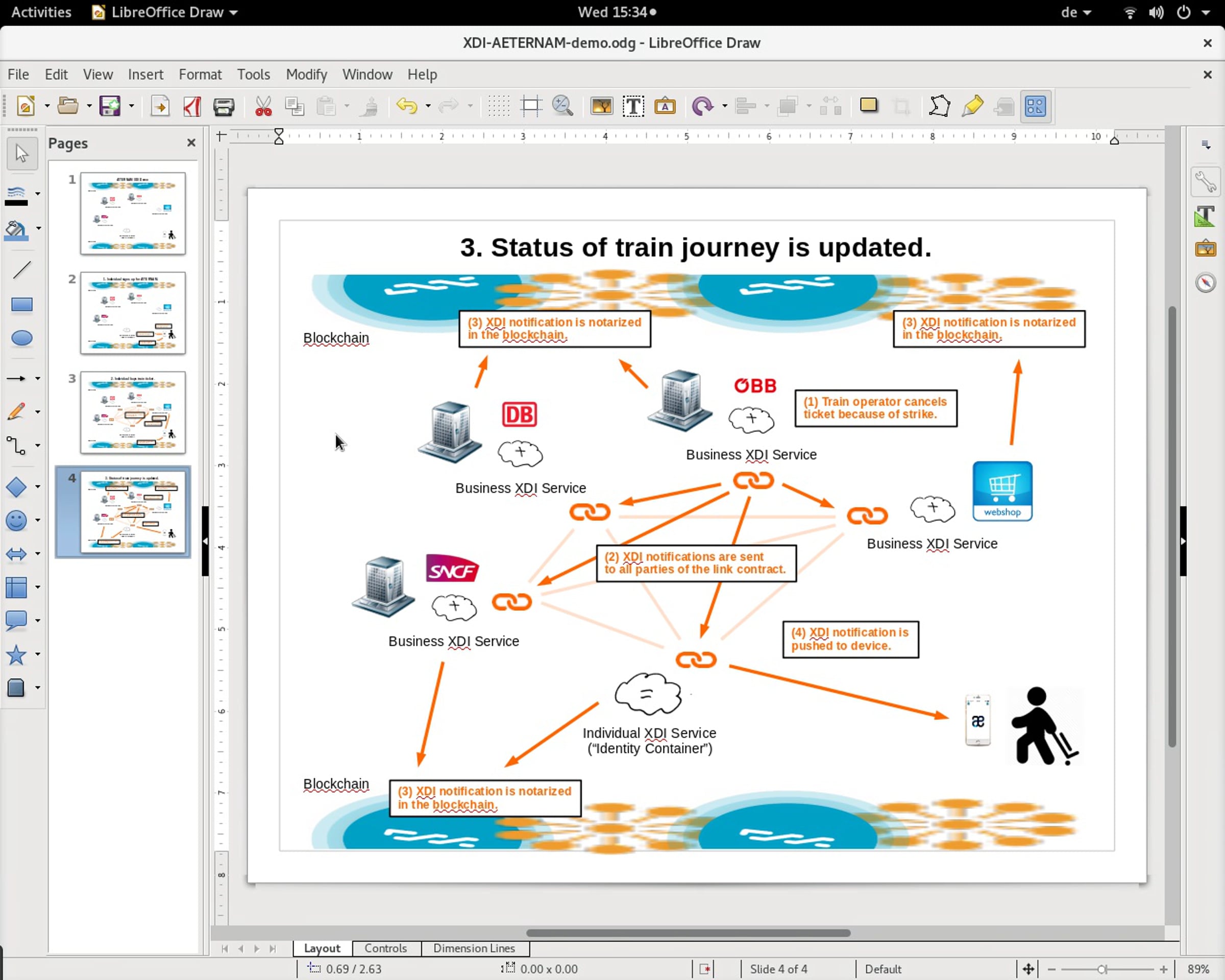This screenshot has width=1225, height=980.
Task: Select the Rectangle drawing tool
Action: click(21, 305)
